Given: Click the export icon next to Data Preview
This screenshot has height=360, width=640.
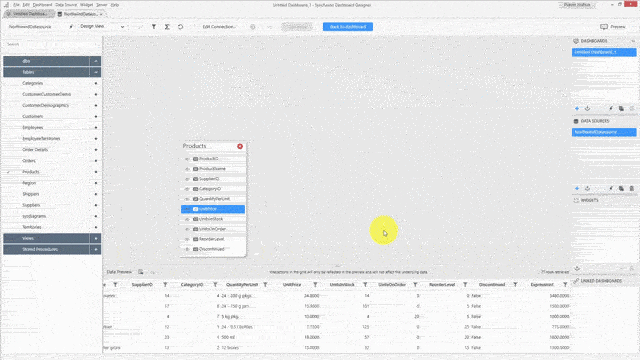Looking at the screenshot, I should click(x=140, y=272).
